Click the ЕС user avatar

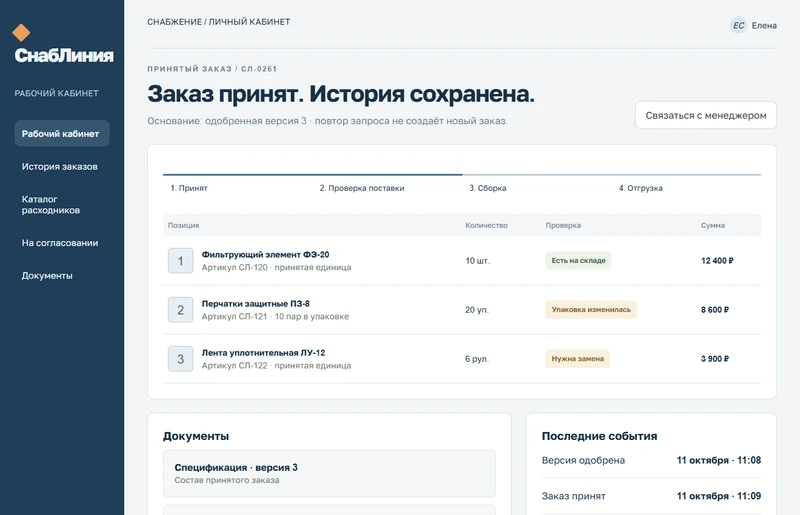click(x=738, y=26)
